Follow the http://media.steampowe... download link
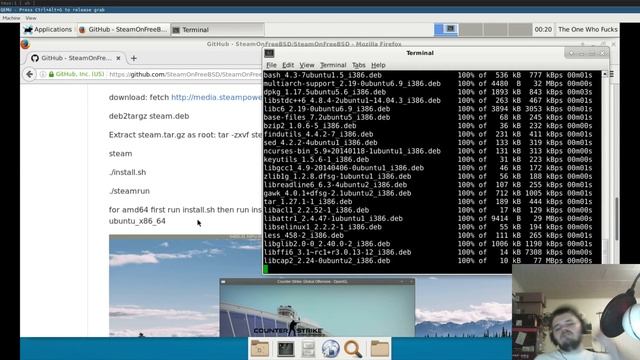Viewport: 640px width, 360px height. (x=216, y=97)
